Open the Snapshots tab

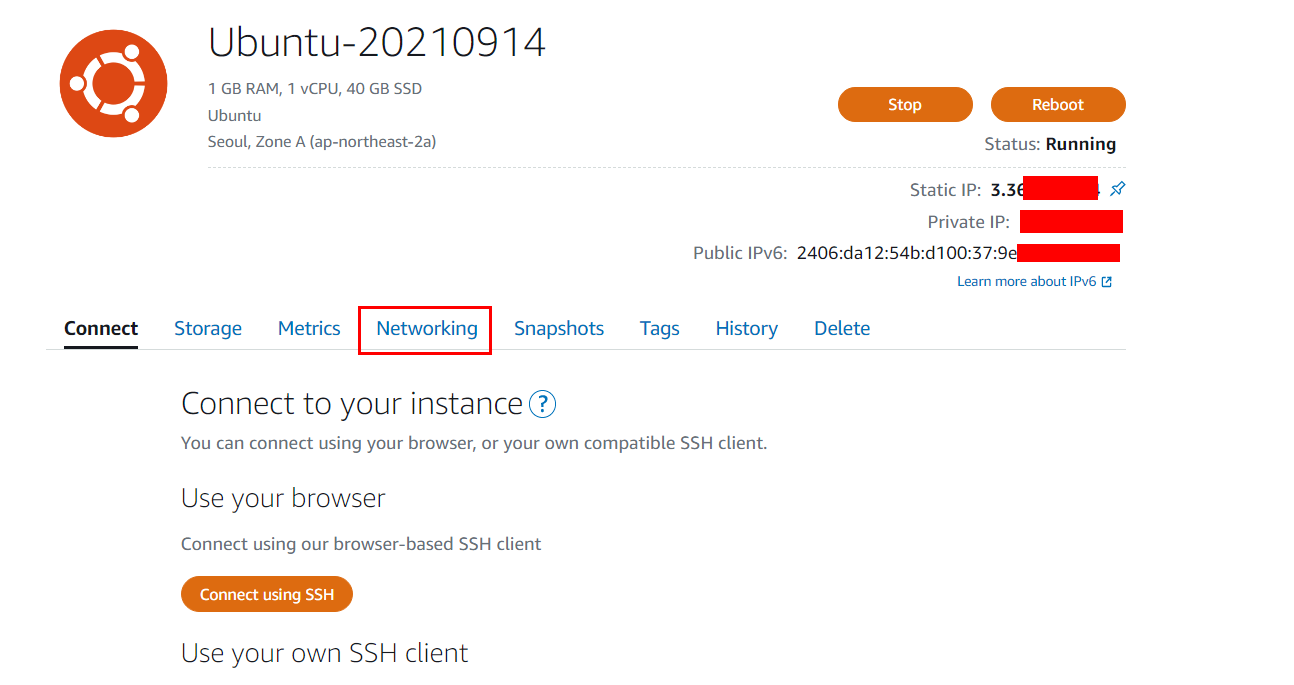[559, 328]
